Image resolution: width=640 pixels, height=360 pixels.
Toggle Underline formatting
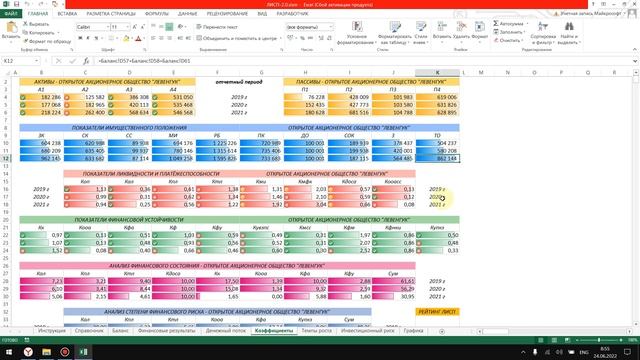[x=96, y=38]
